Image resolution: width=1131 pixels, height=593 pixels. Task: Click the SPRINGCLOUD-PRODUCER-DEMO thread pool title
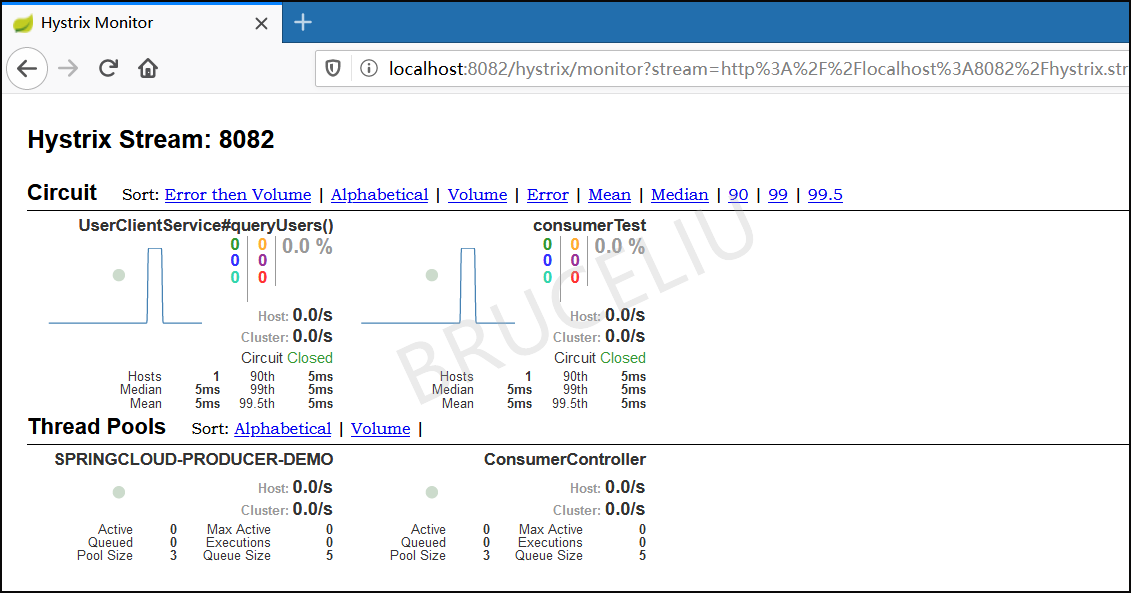tap(194, 460)
